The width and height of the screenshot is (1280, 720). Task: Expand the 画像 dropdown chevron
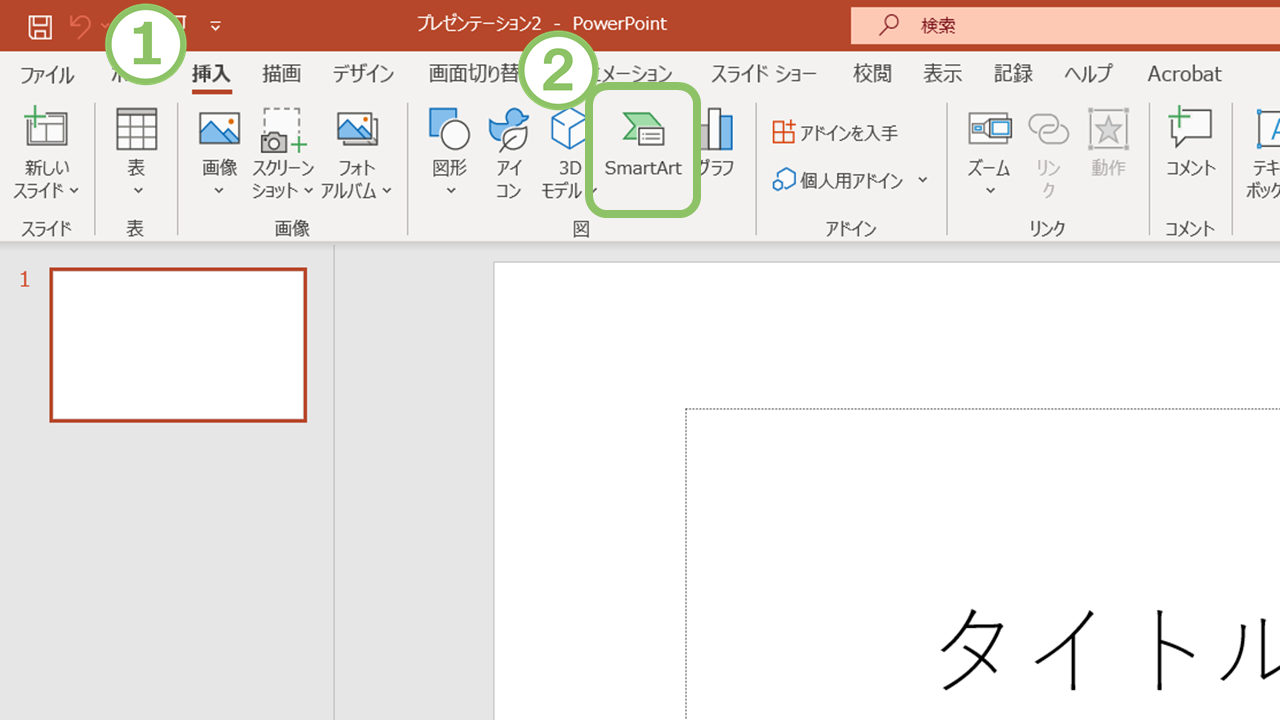coord(219,191)
